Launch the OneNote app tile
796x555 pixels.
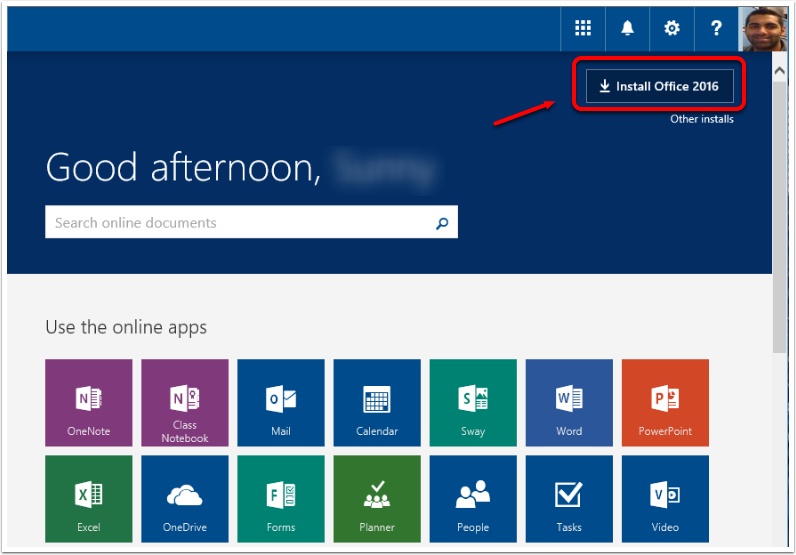point(89,403)
